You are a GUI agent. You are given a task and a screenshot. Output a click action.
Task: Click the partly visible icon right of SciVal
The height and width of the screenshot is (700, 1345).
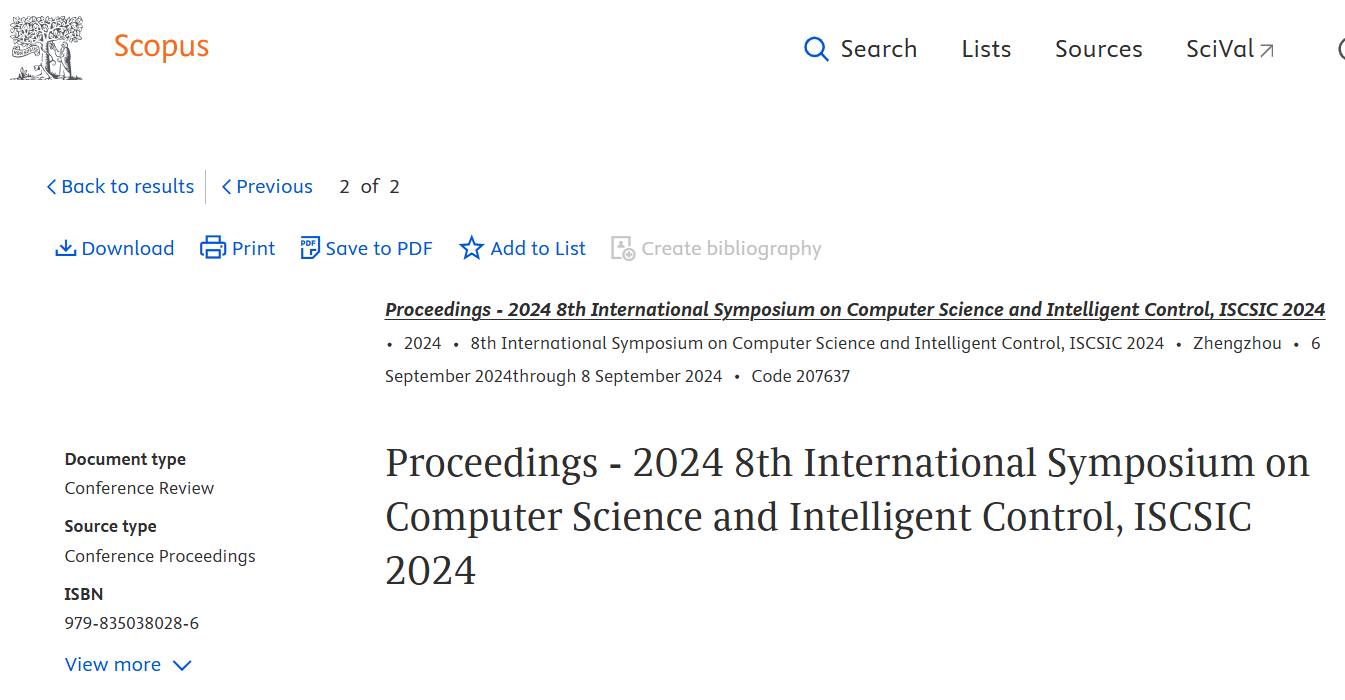point(1340,49)
